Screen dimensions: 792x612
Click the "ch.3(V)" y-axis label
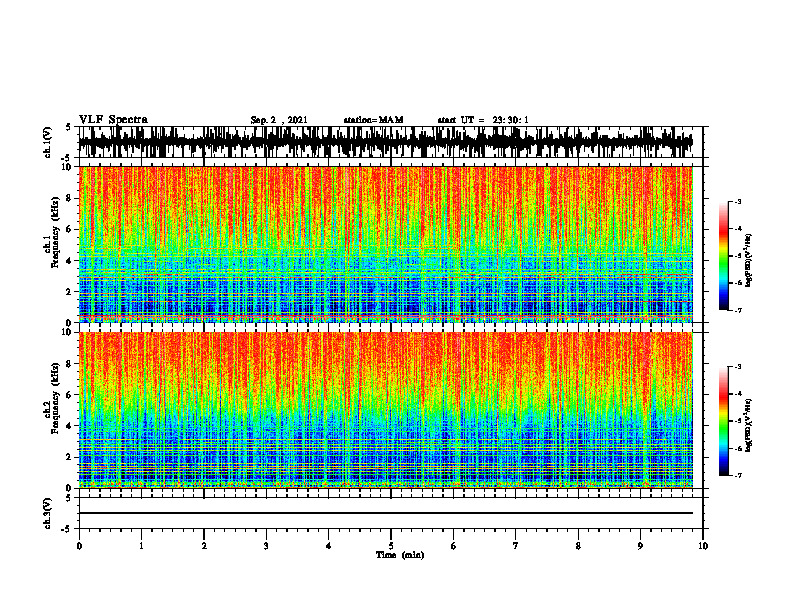pyautogui.click(x=48, y=513)
